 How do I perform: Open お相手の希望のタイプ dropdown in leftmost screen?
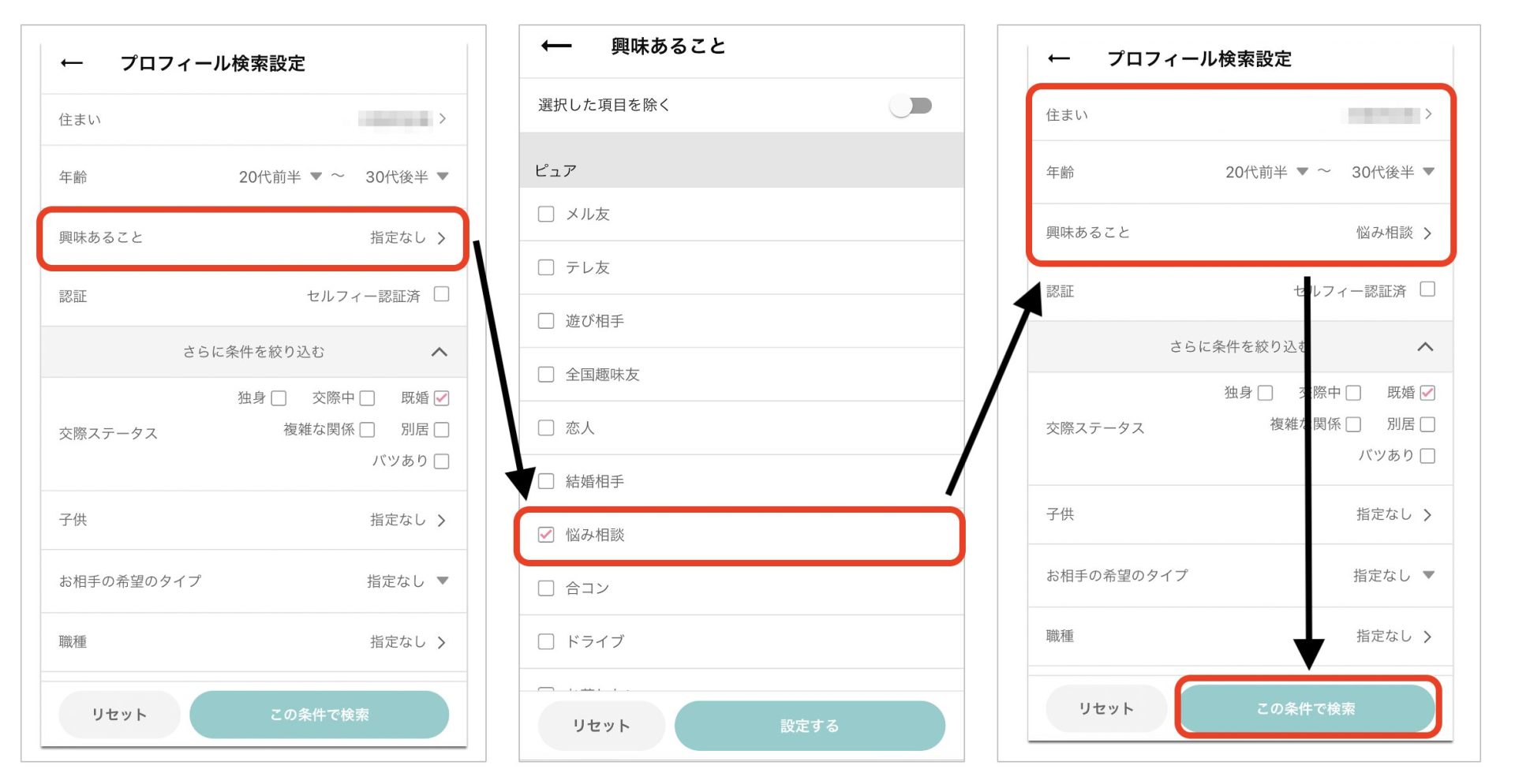click(407, 581)
